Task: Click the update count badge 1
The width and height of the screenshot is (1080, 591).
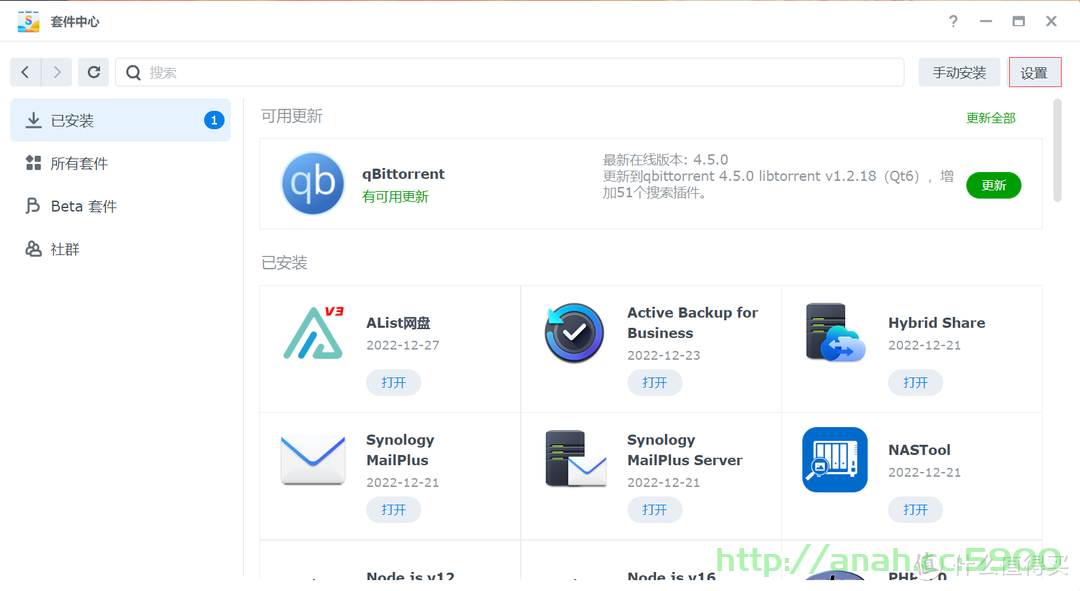Action: click(214, 121)
